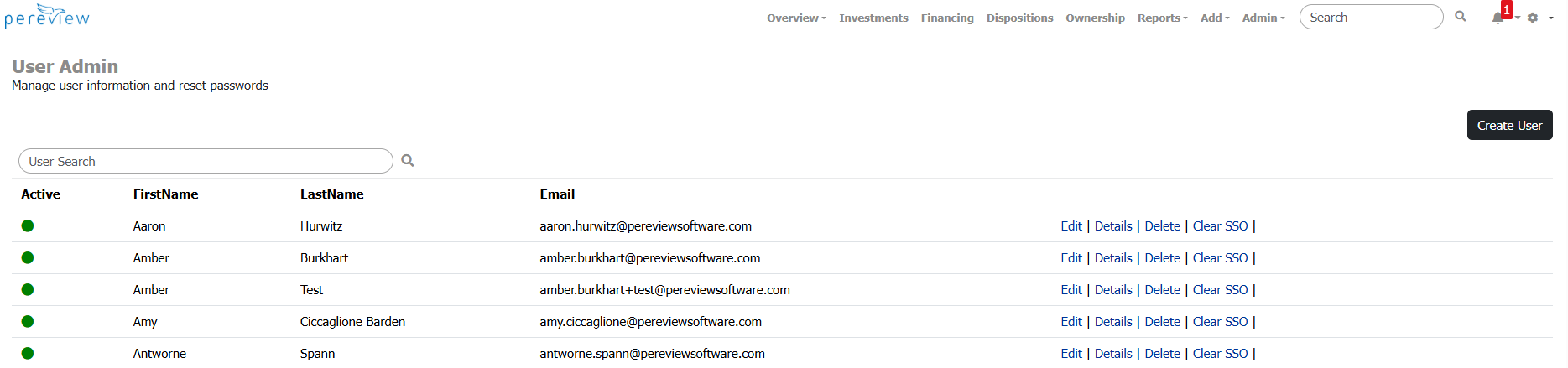Delete the Amber Test user
Screen dimensions: 1568x368
(x=1162, y=290)
